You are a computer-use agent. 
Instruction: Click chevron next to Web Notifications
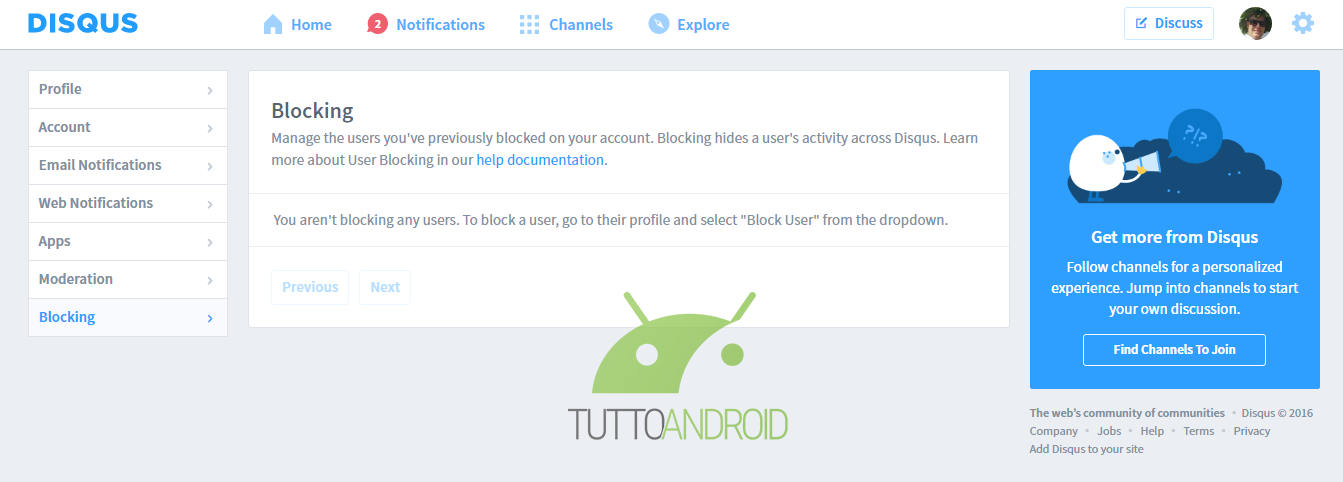click(x=210, y=205)
